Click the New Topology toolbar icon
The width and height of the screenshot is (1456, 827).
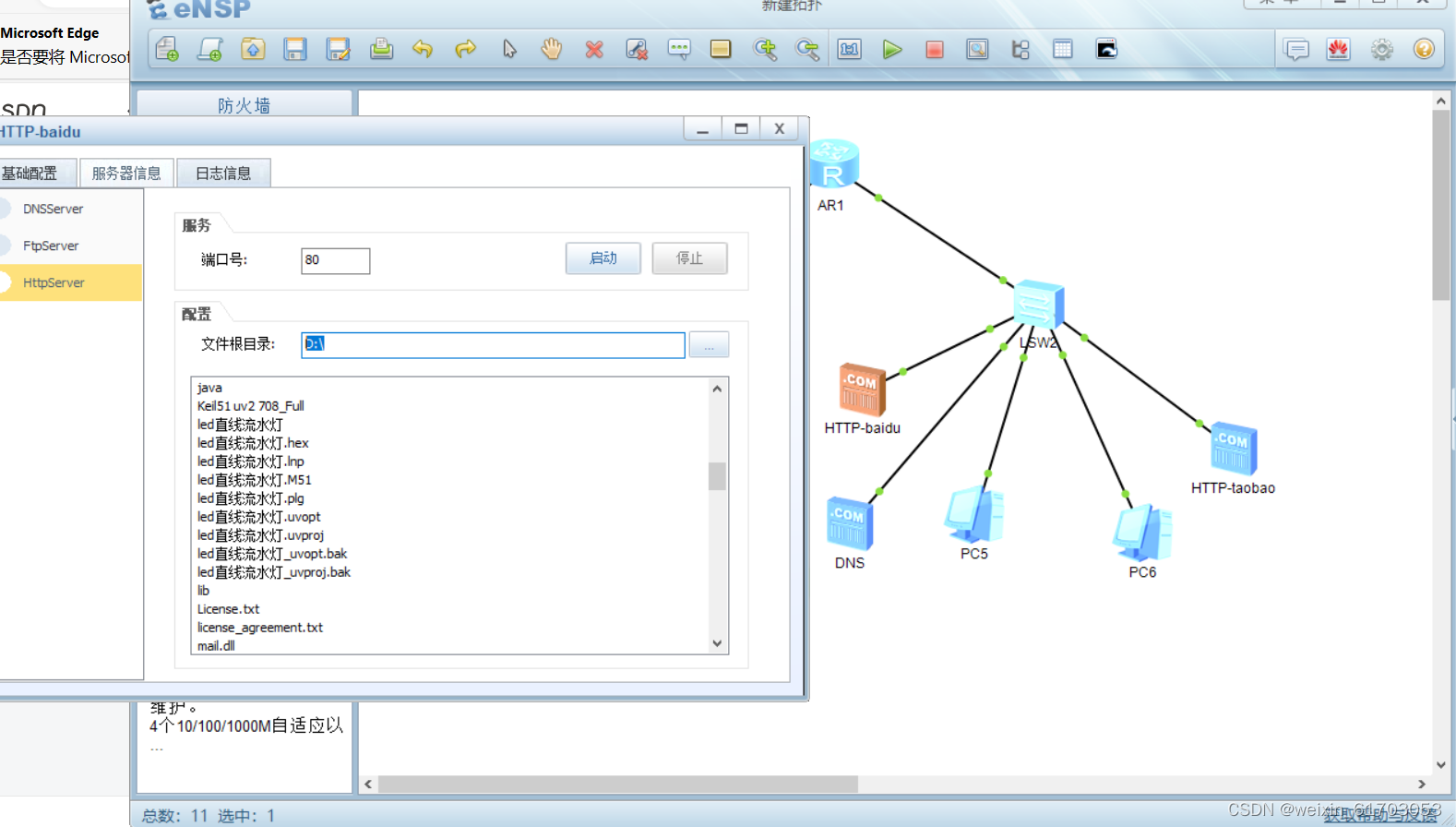click(x=167, y=49)
